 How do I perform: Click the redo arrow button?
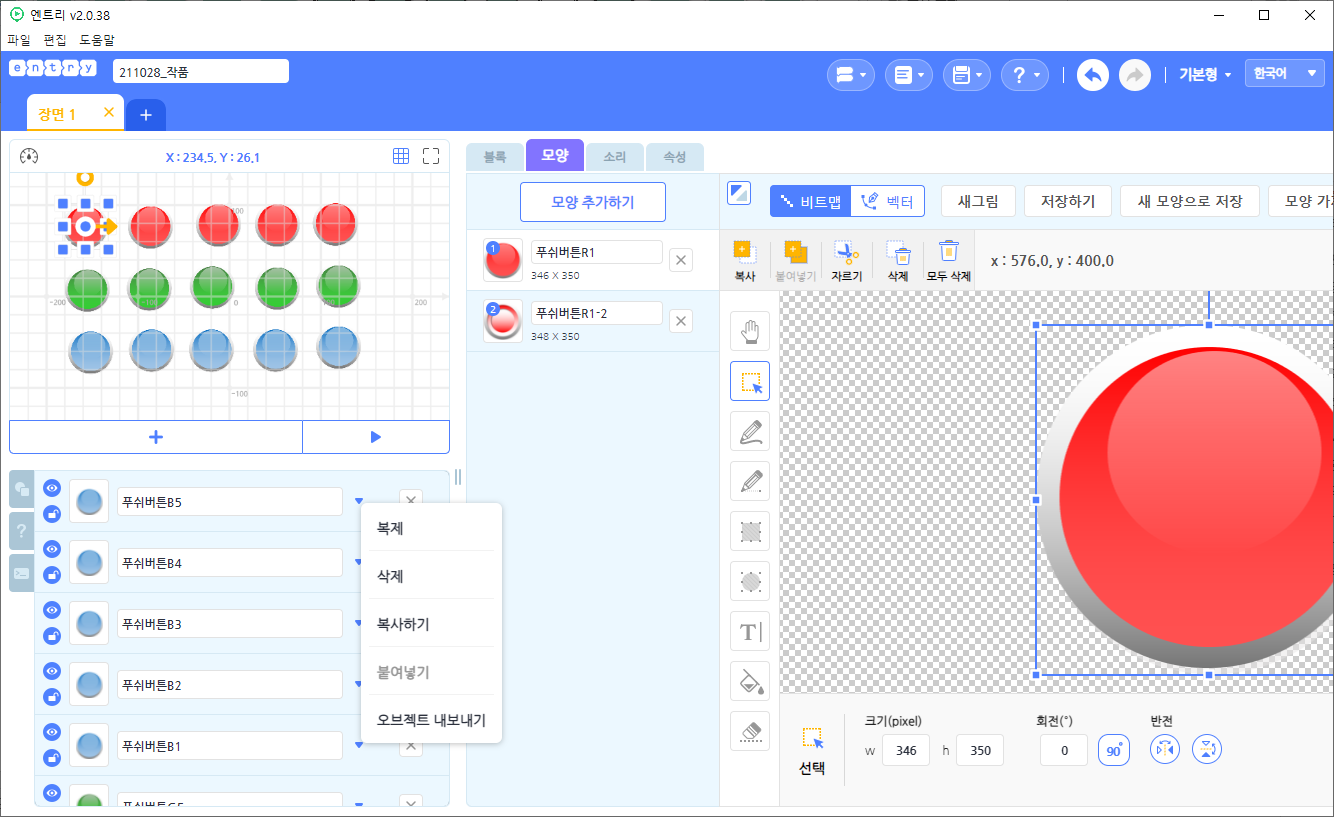[x=1134, y=75]
